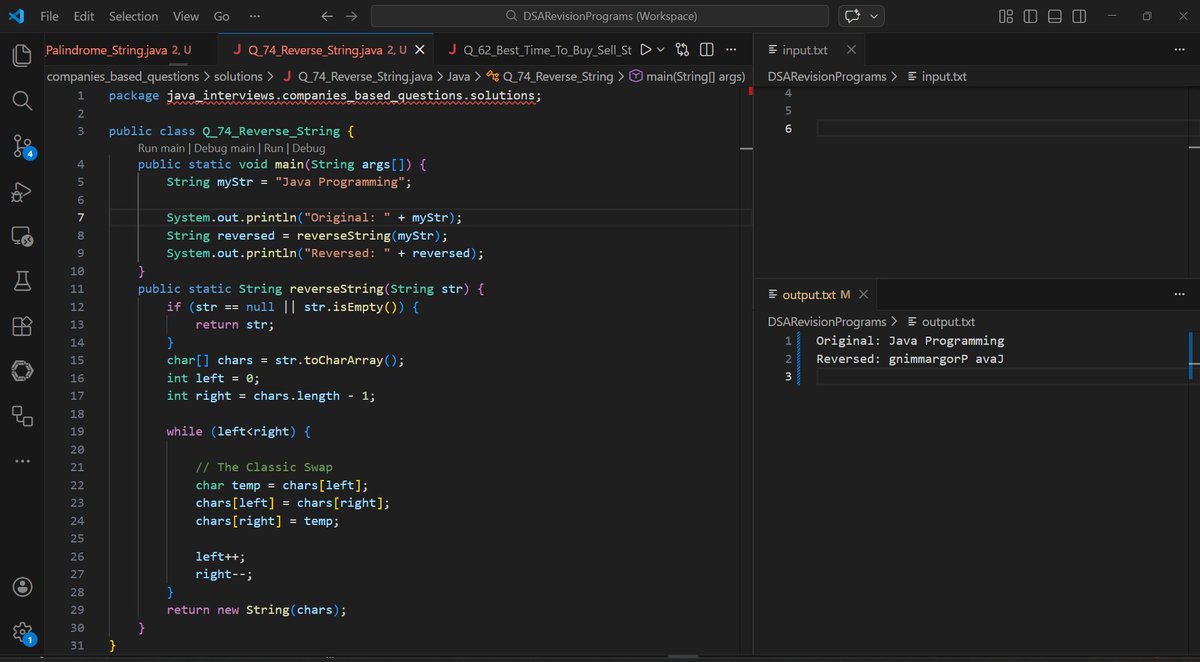Open more actions for input.txt editor group

click(x=1179, y=50)
